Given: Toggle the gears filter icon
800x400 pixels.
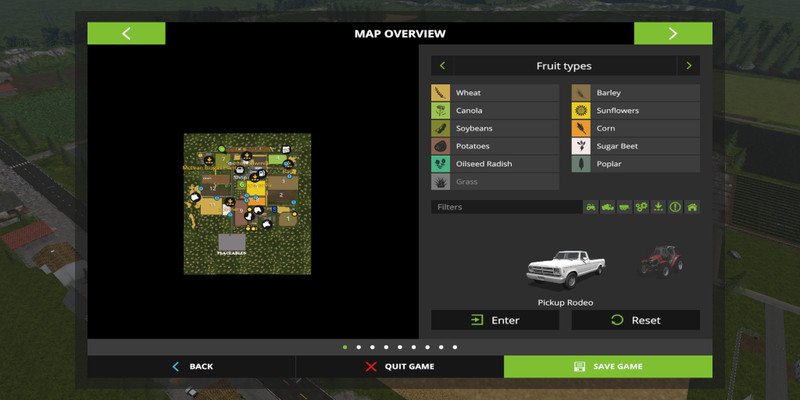Looking at the screenshot, I should (x=641, y=207).
